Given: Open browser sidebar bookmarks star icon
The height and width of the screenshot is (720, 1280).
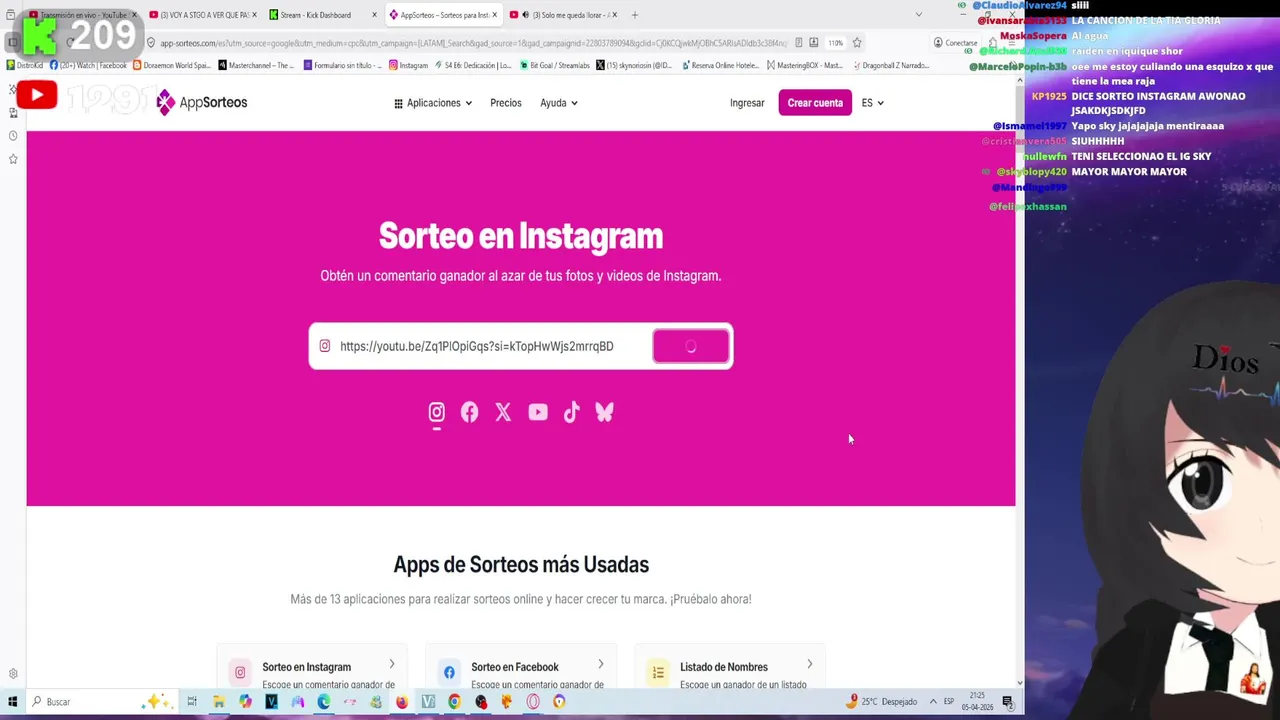Looking at the screenshot, I should 13,159.
